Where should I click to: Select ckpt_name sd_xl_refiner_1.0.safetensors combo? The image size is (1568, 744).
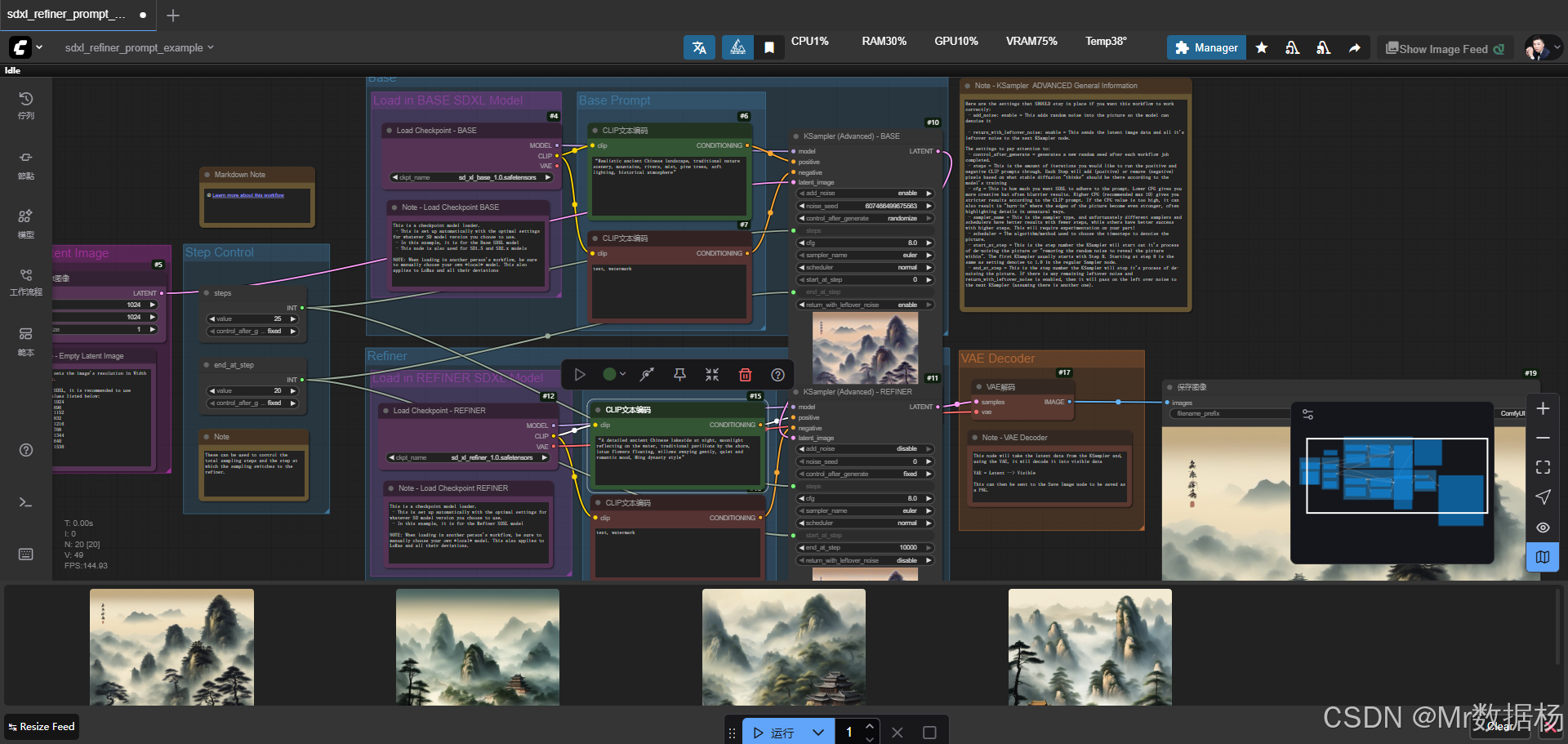click(x=469, y=457)
